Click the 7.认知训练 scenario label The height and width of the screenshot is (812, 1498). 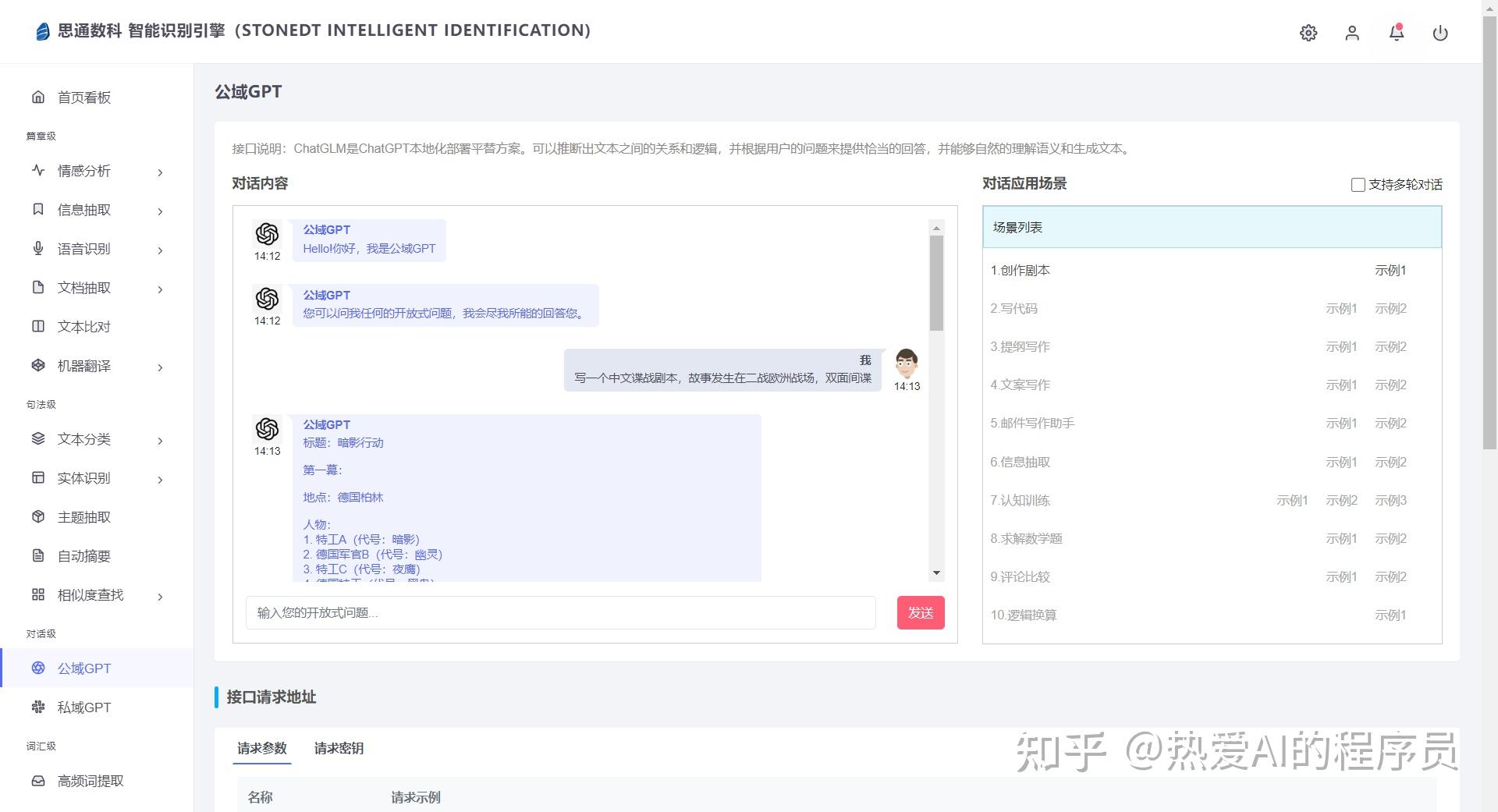pyautogui.click(x=1020, y=501)
